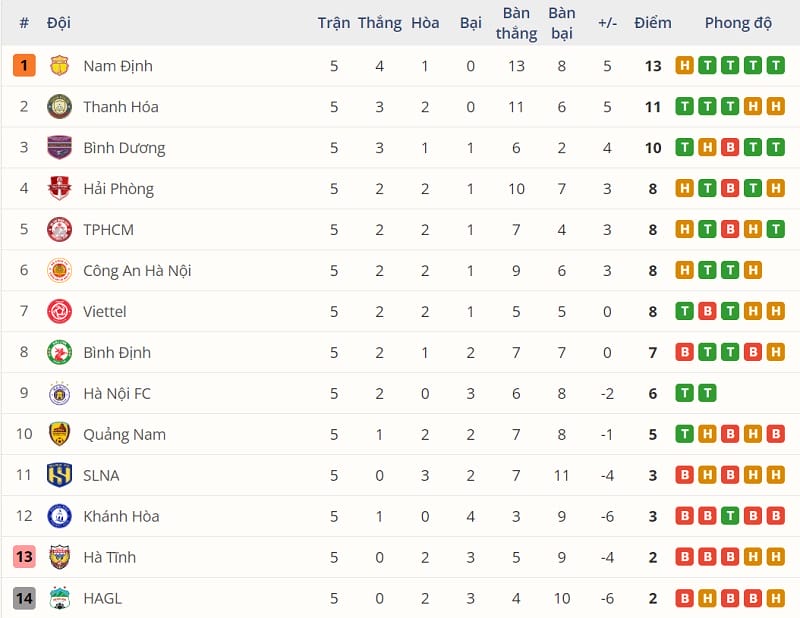Image resolution: width=800 pixels, height=618 pixels.
Task: Click the Thanh Hóa team crest
Action: (x=60, y=107)
